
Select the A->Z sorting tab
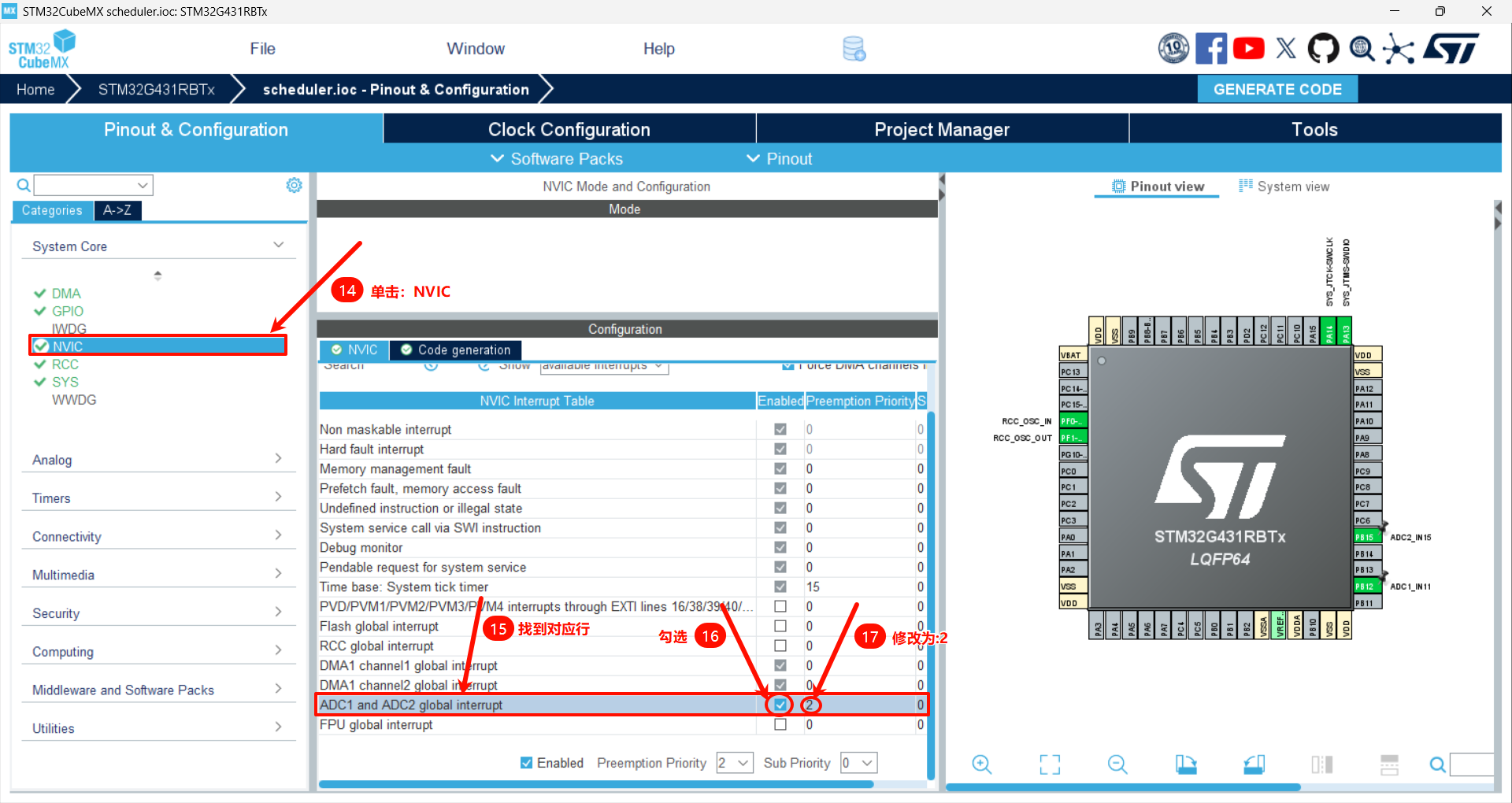(x=117, y=210)
